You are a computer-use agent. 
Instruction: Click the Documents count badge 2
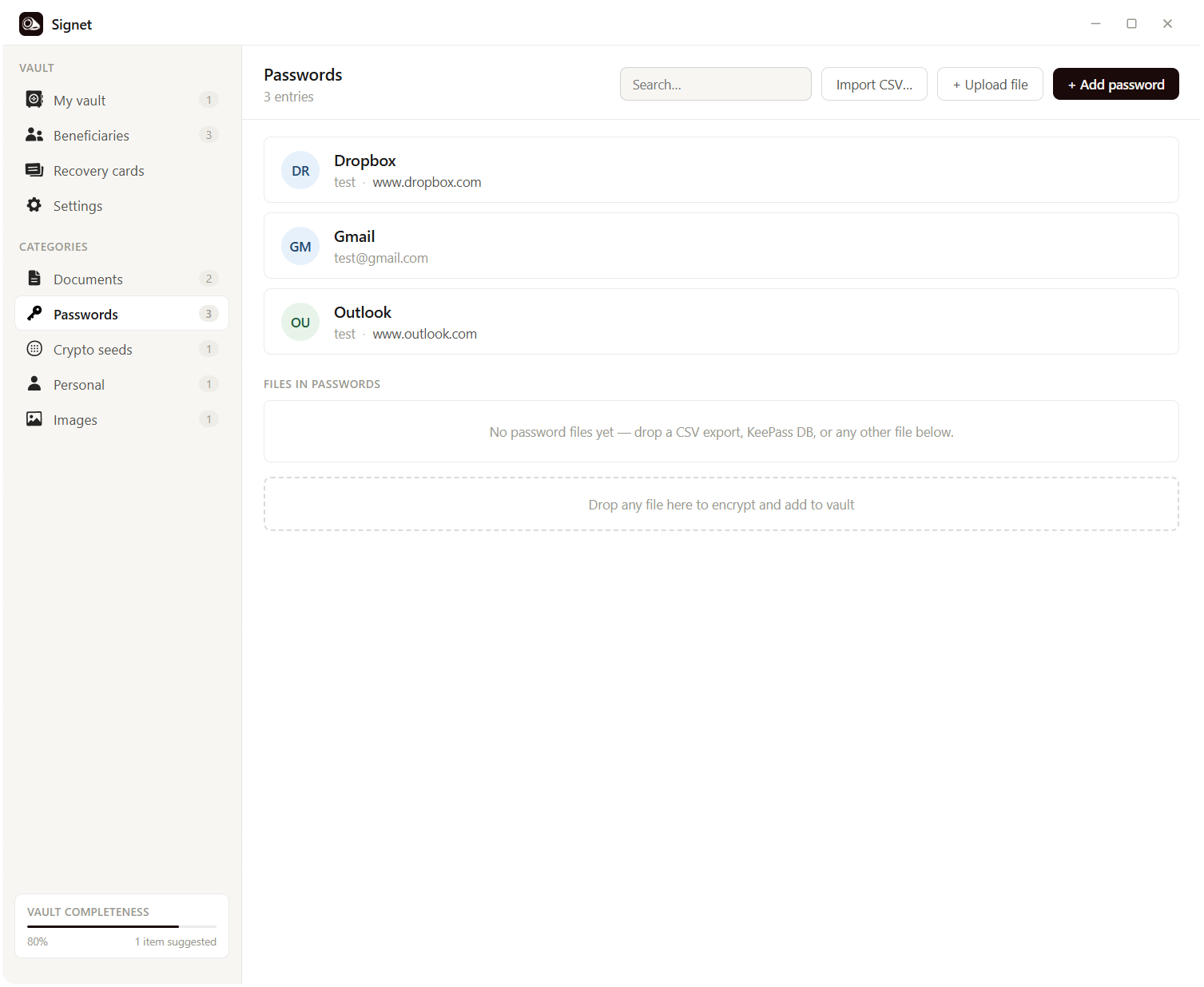point(209,279)
